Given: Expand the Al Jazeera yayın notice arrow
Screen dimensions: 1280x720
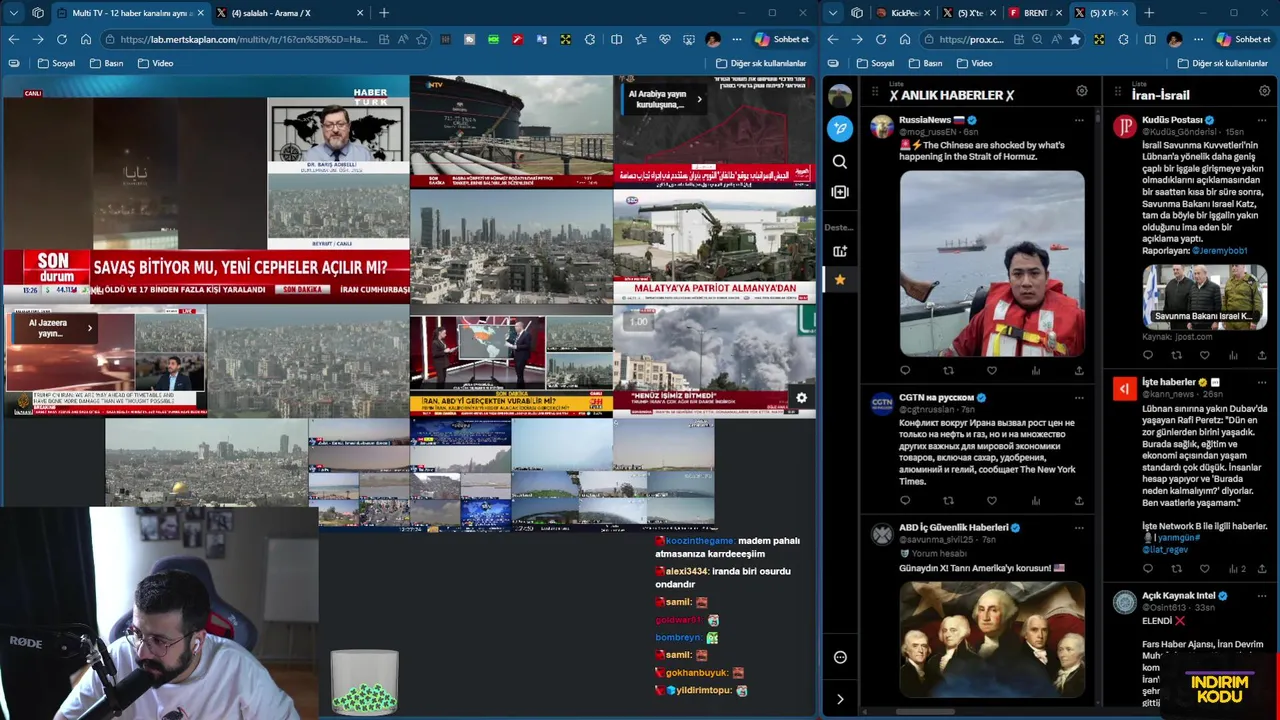Looking at the screenshot, I should 89,328.
